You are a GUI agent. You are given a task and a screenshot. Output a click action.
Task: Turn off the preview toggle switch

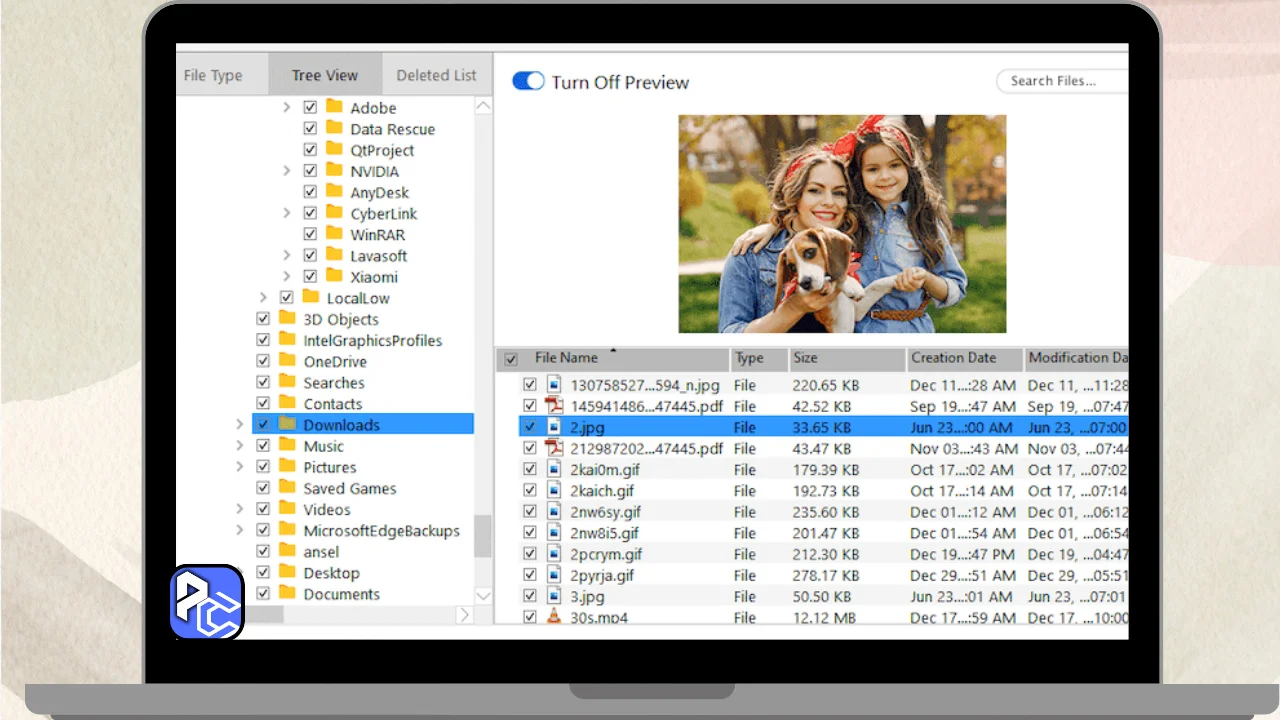pos(528,82)
